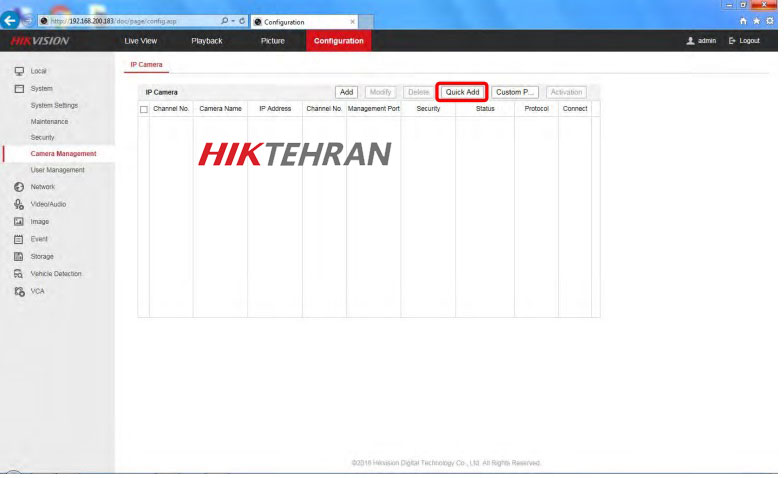Open the address bar search dropdown arrow
Image resolution: width=784 pixels, height=478 pixels.
pos(233,21)
